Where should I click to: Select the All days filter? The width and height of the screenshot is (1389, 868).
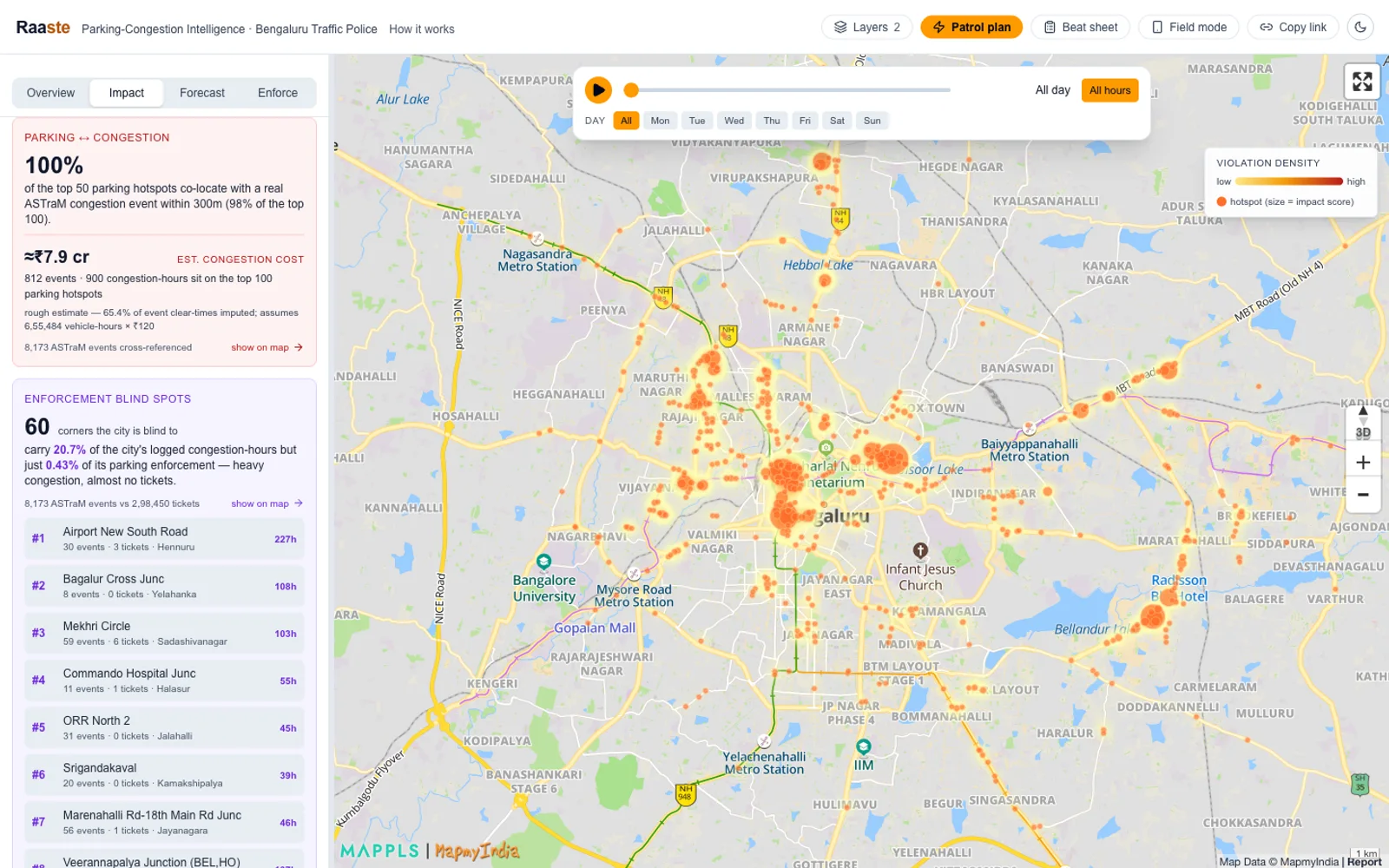coord(626,121)
